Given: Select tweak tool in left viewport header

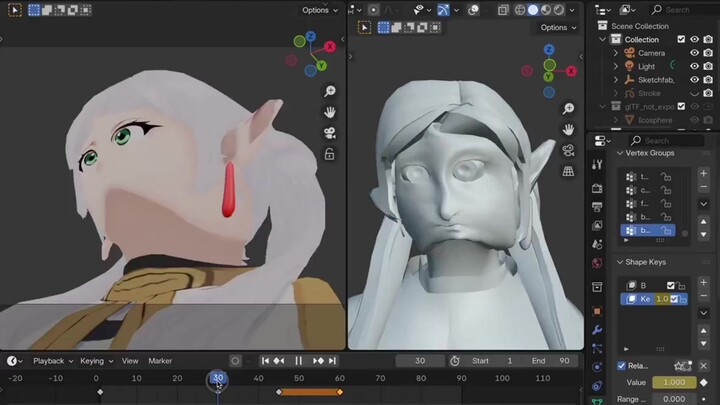Looking at the screenshot, I should coord(15,10).
